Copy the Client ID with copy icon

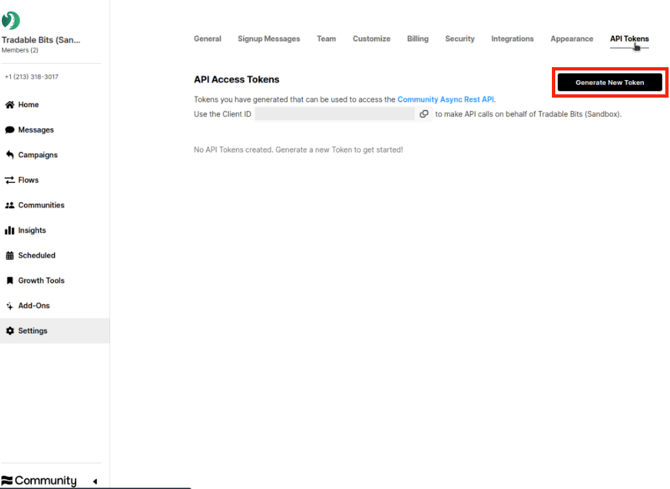pos(424,114)
